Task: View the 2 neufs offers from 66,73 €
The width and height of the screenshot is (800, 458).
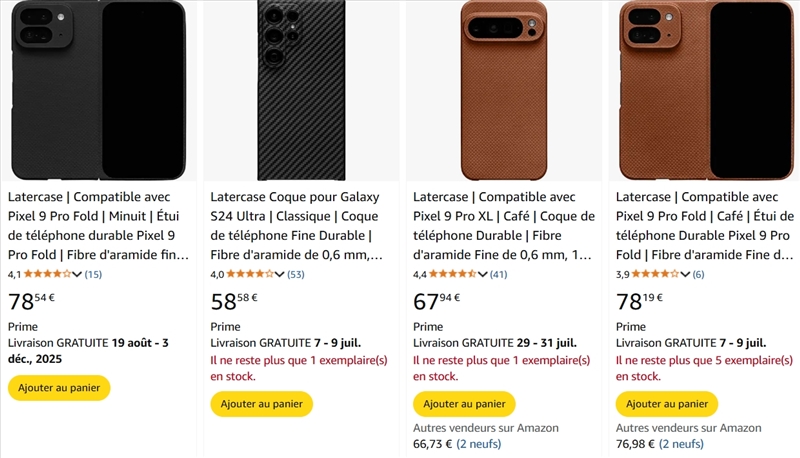Action: click(479, 444)
